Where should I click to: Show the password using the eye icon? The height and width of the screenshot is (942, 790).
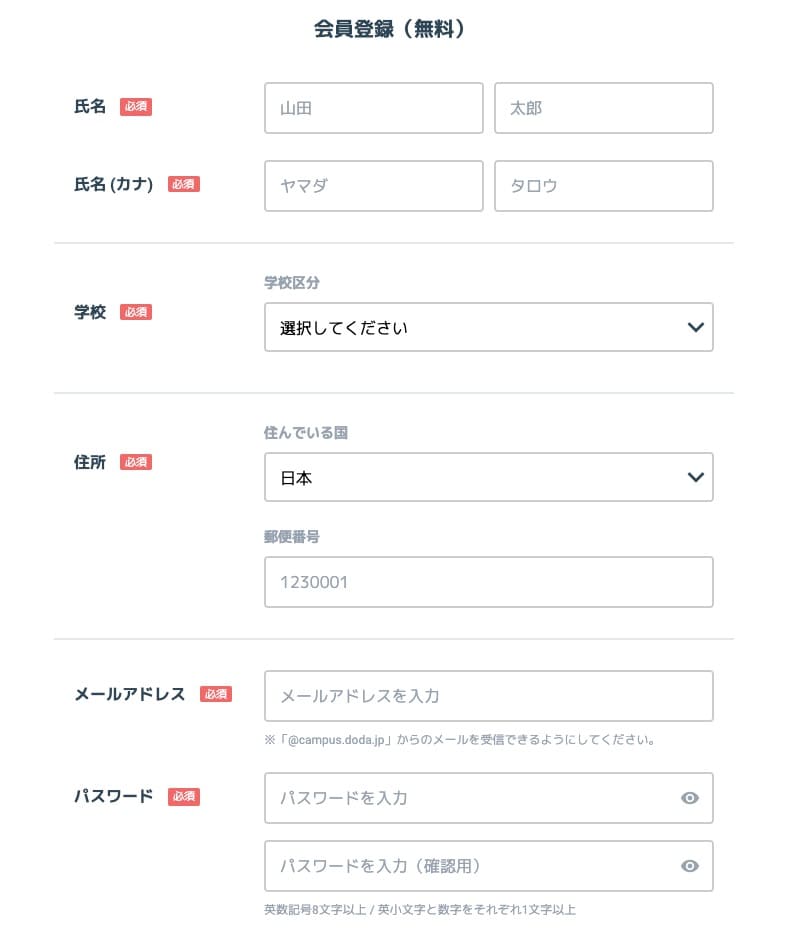689,798
